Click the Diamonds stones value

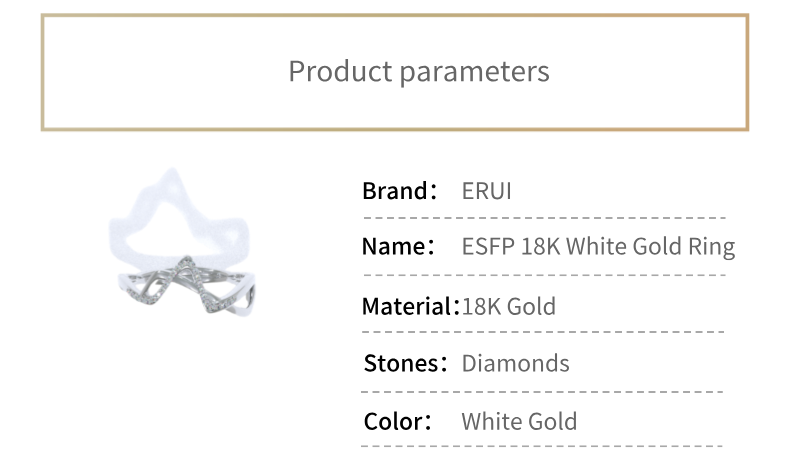515,363
